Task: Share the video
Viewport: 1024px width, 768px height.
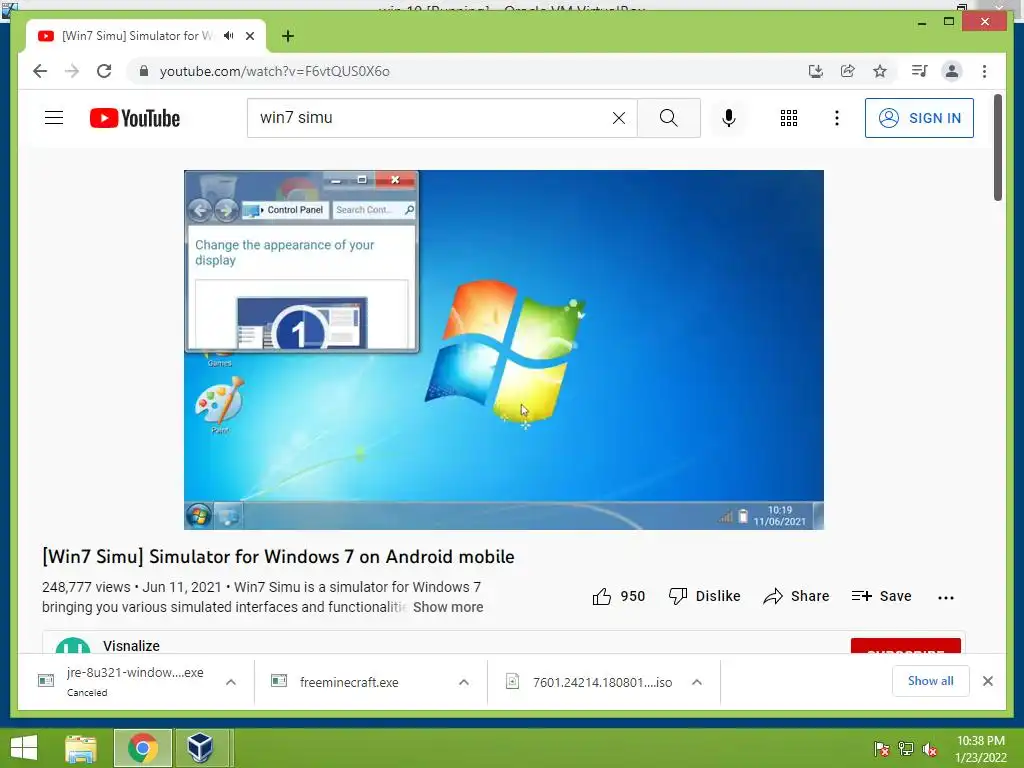Action: click(796, 596)
